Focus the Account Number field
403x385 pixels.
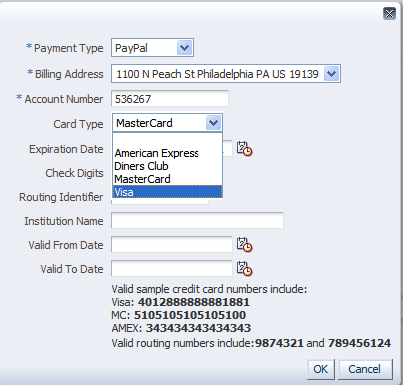click(170, 99)
